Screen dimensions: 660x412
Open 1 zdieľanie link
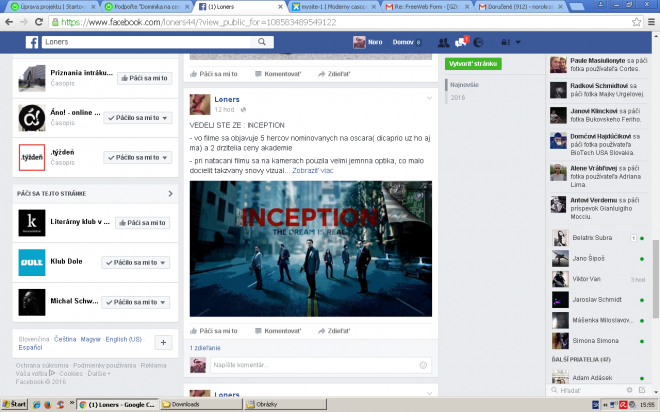point(205,348)
